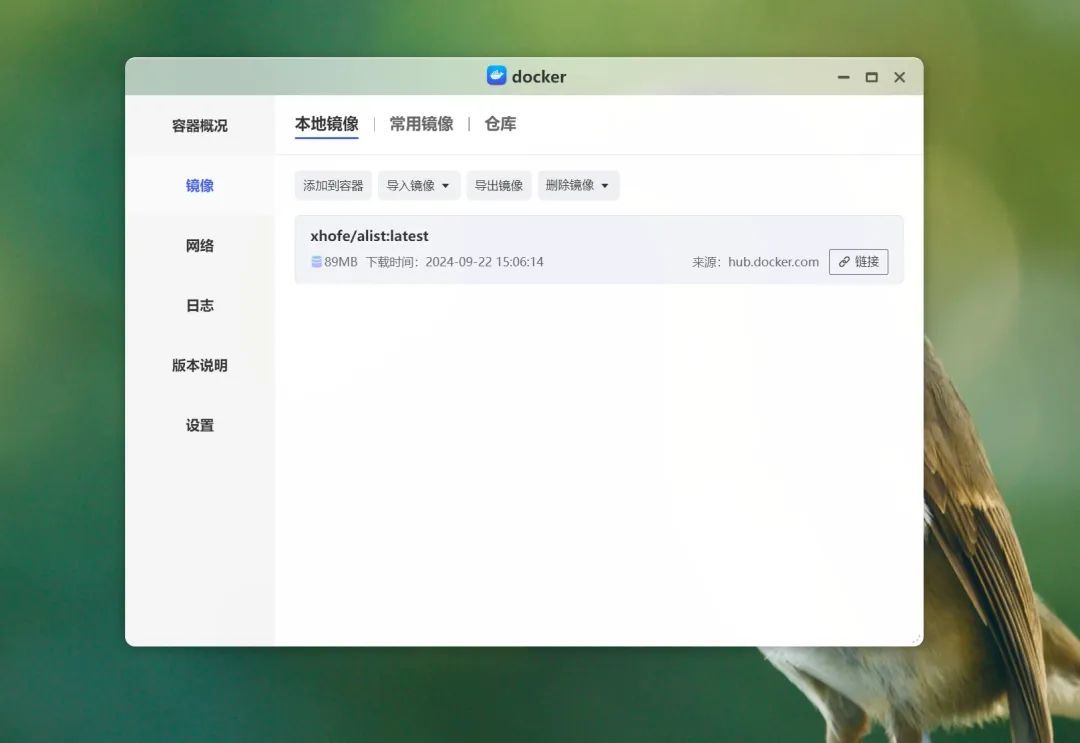The width and height of the screenshot is (1080, 743).
Task: Switch to the 常用镜像 tab
Action: (422, 124)
